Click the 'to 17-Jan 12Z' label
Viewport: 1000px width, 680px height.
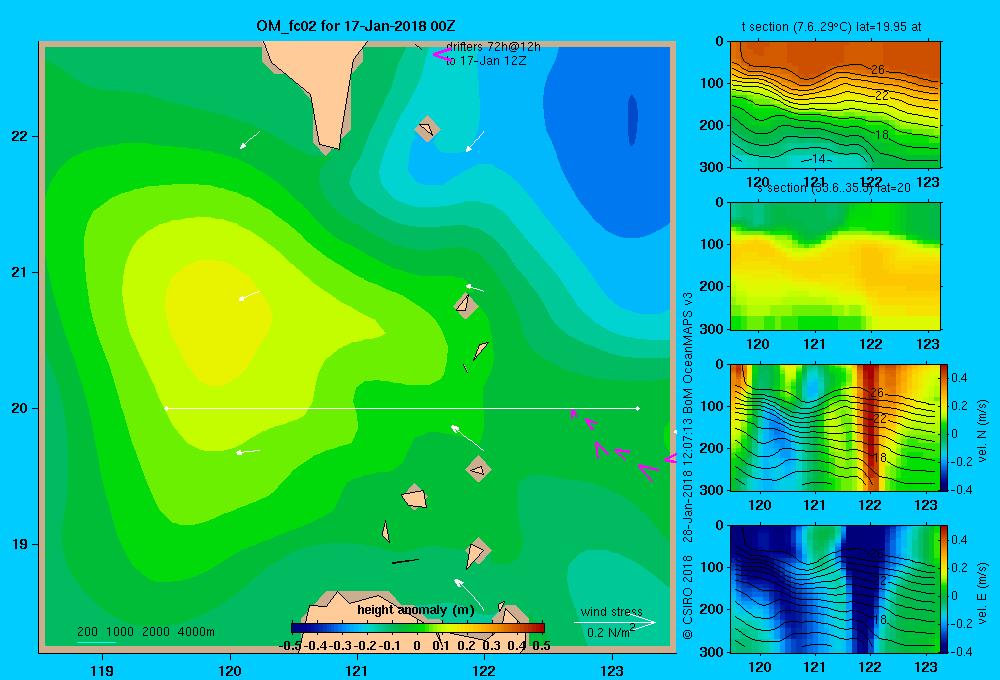point(486,61)
